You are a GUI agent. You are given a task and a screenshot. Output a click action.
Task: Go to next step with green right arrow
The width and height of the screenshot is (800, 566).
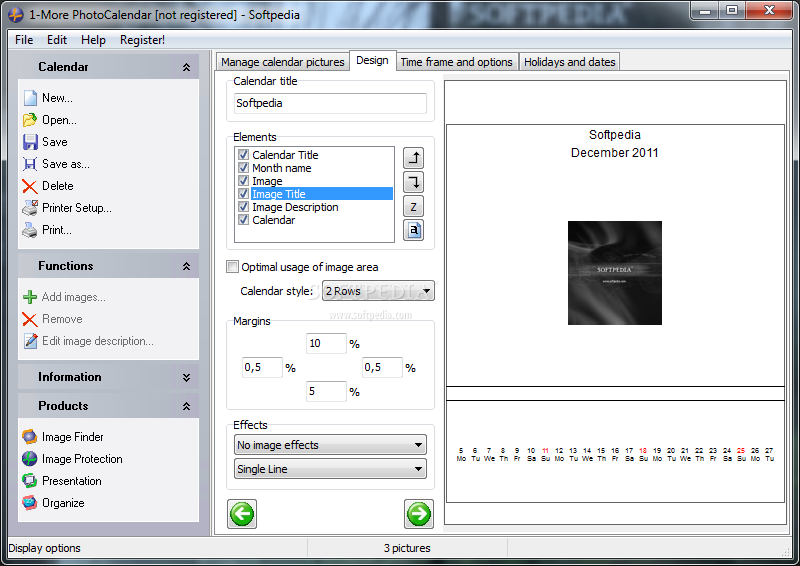tap(419, 514)
